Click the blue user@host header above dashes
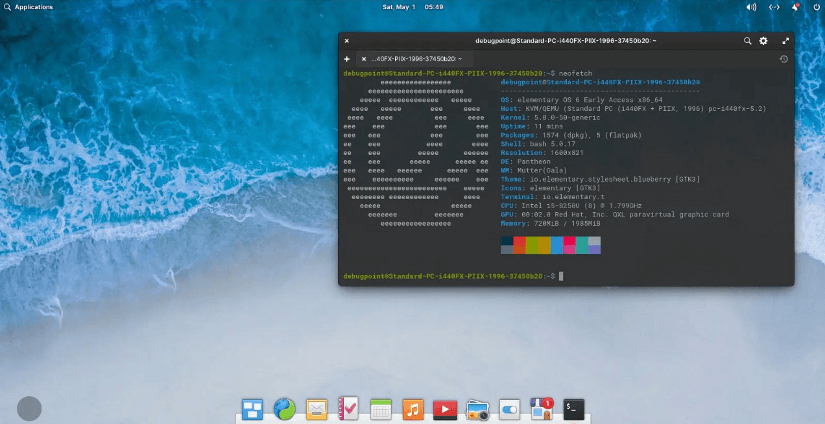This screenshot has width=825, height=424. 600,82
